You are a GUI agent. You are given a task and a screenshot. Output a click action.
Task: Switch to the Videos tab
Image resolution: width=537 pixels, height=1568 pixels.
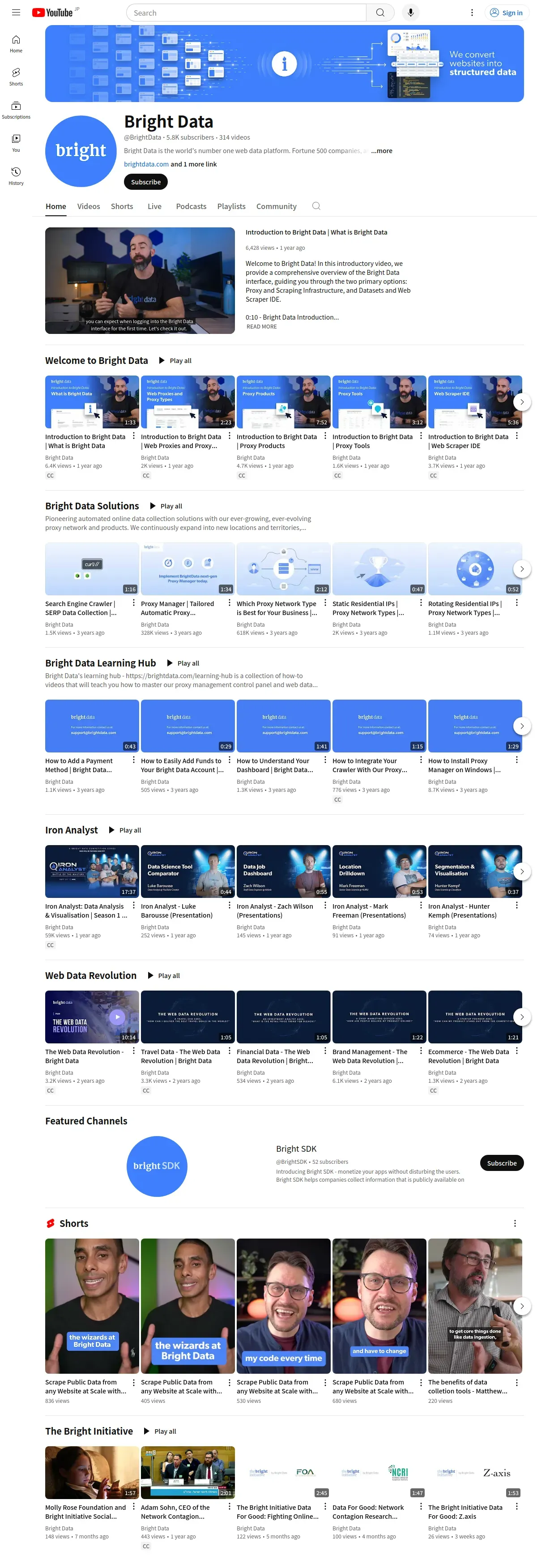[x=88, y=206]
